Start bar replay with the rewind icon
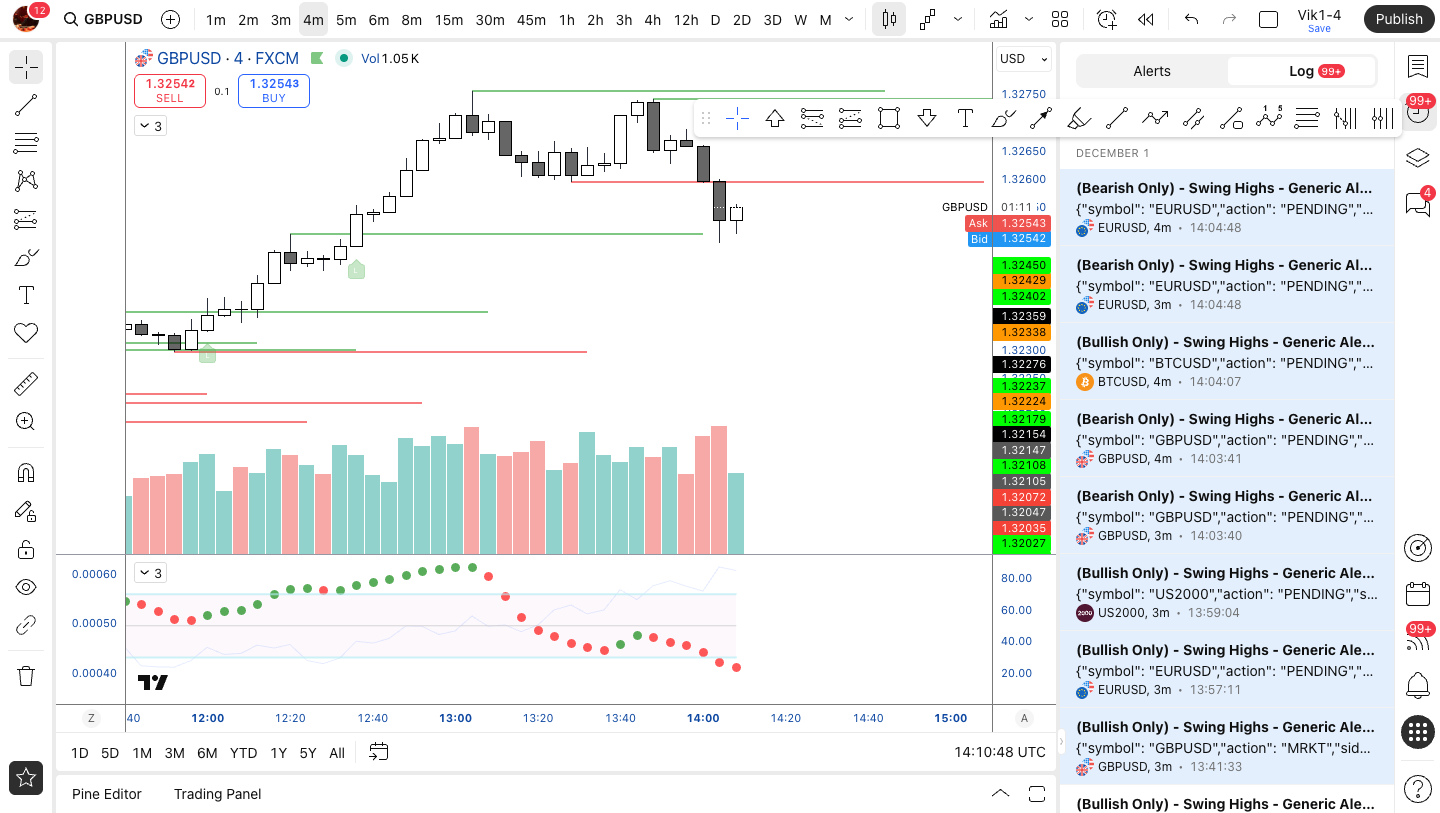The height and width of the screenshot is (813, 1440). point(1146,19)
